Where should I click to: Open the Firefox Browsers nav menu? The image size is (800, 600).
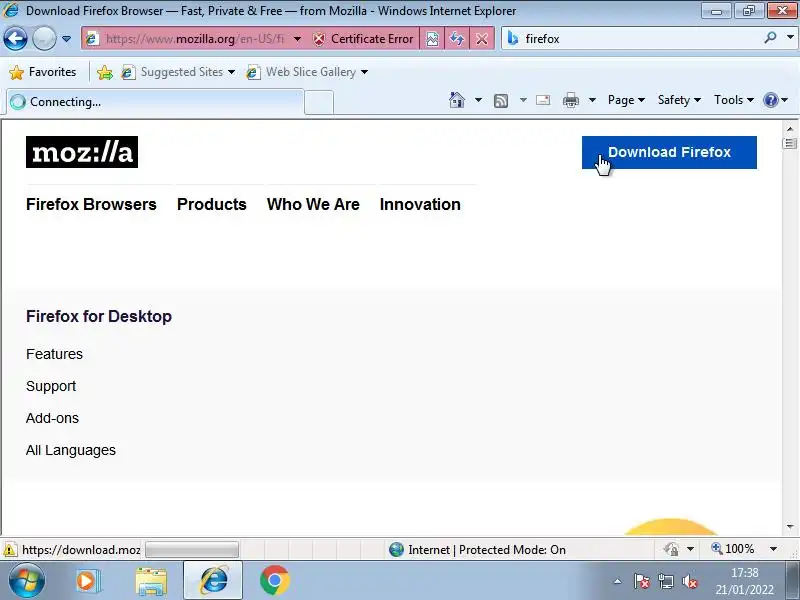point(91,205)
